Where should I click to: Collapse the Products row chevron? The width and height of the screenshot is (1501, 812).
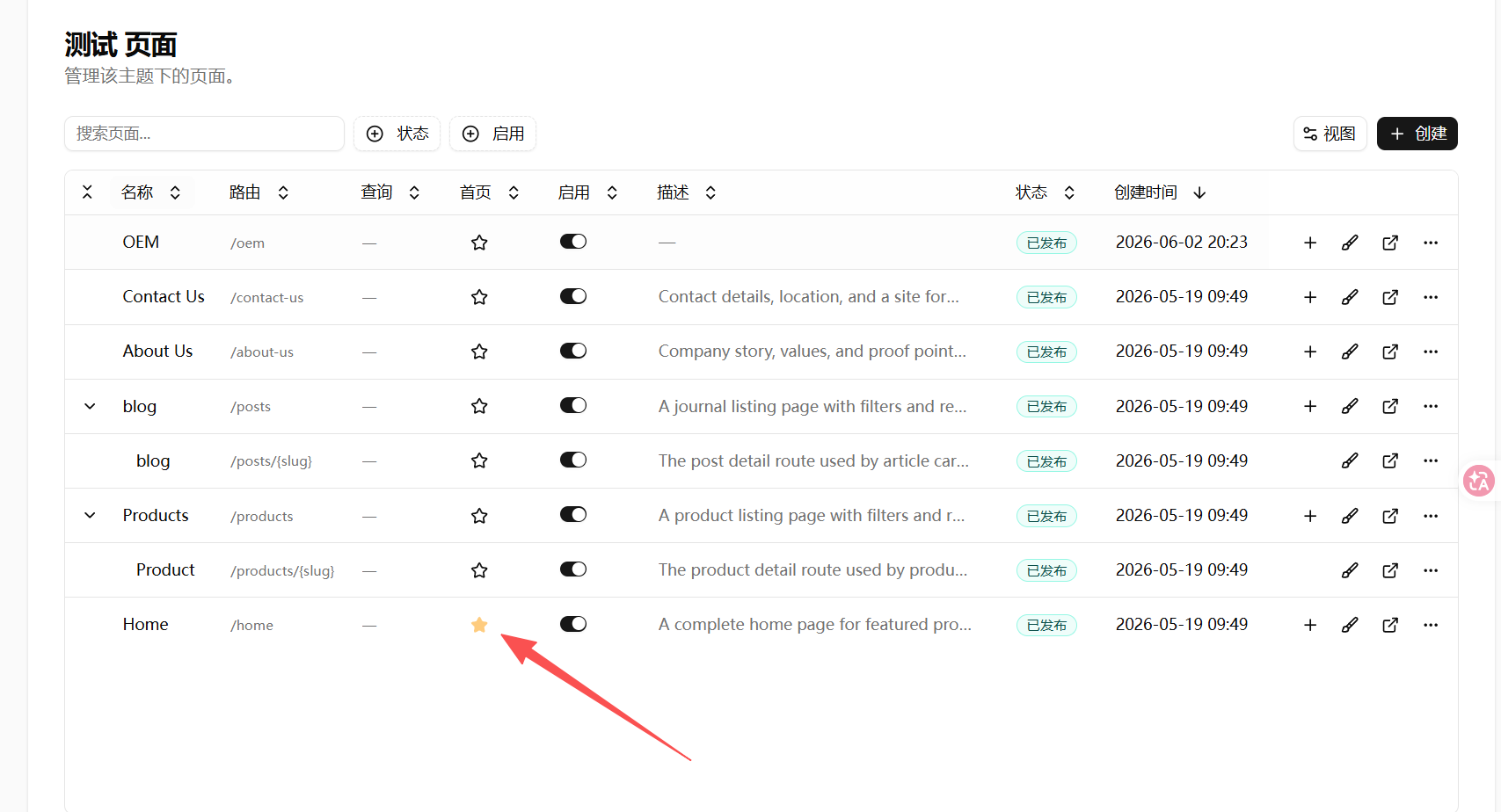[90, 515]
